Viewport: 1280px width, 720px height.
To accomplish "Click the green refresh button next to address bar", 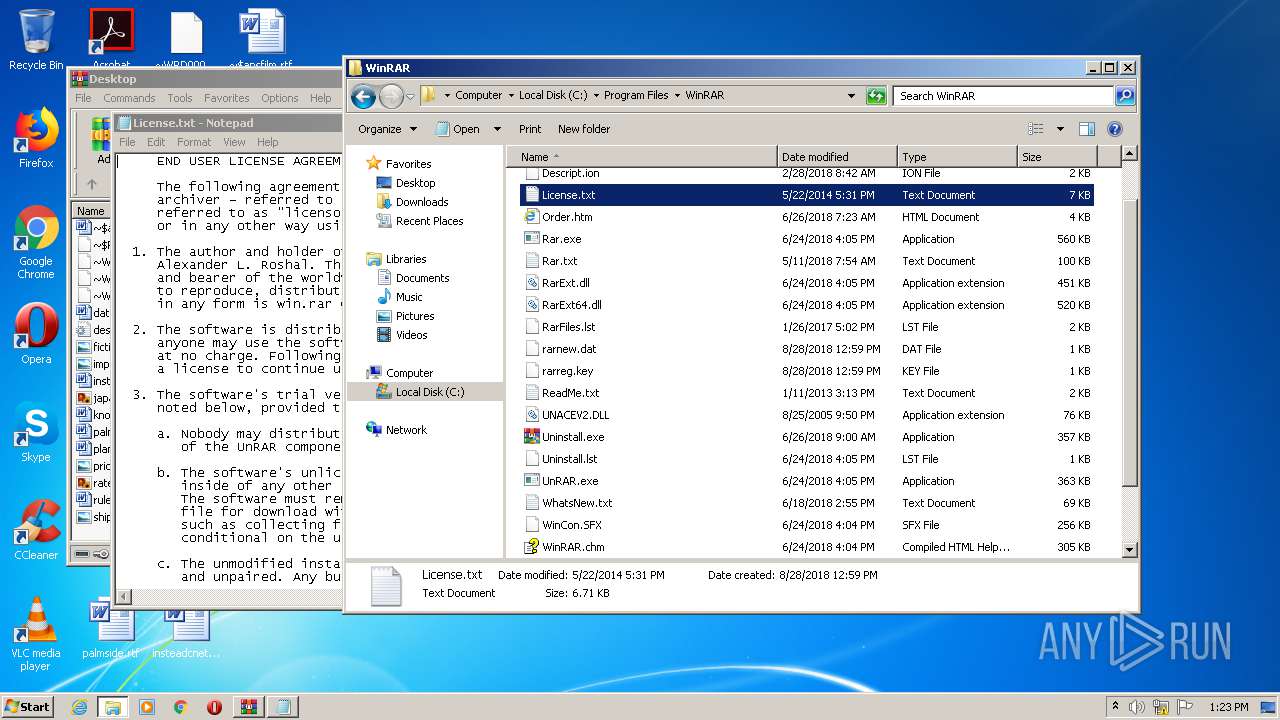I will coord(877,96).
